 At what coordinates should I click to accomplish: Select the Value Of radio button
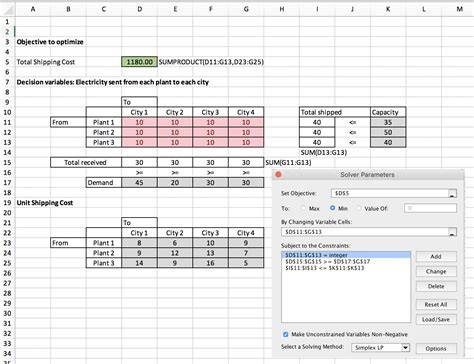pyautogui.click(x=359, y=208)
